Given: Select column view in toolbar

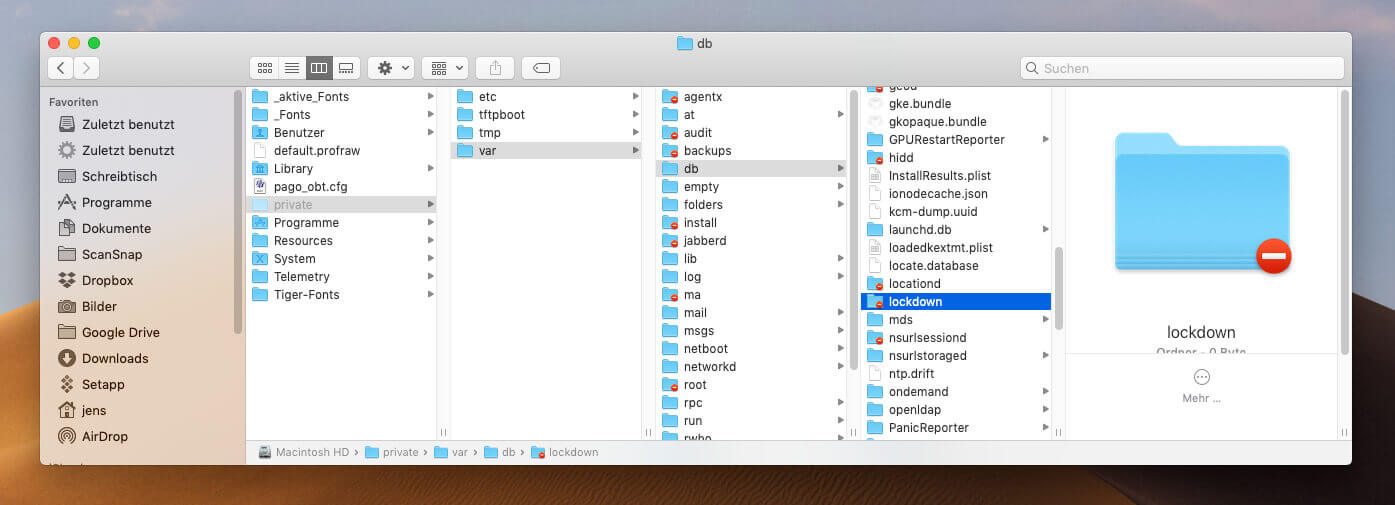Looking at the screenshot, I should tap(319, 68).
